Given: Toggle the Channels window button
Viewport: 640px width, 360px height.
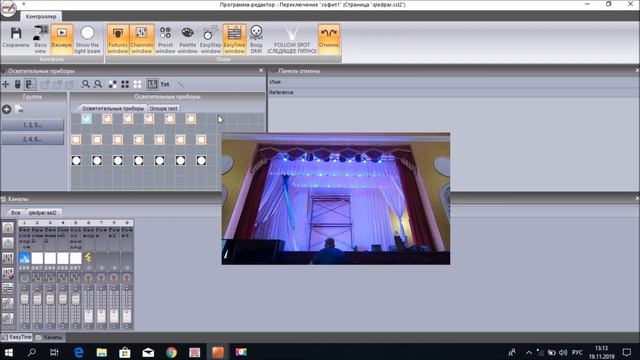Looking at the screenshot, I should 142,39.
